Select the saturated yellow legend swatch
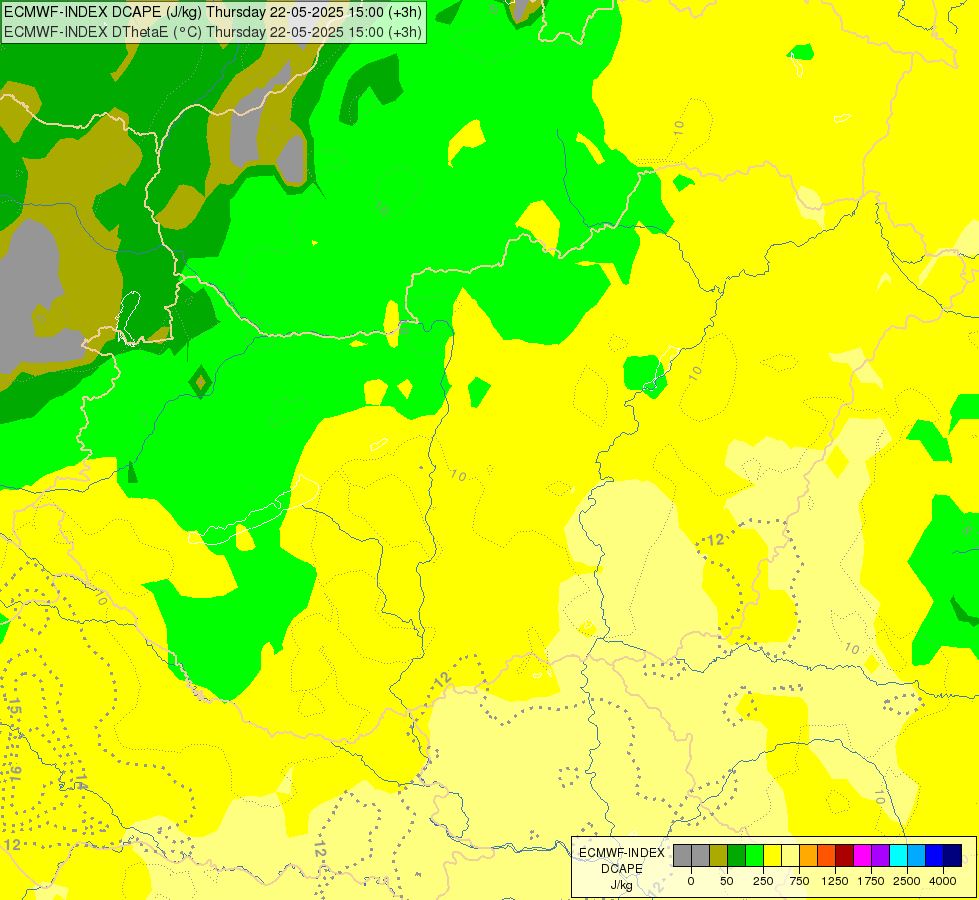The image size is (979, 900). coord(772,855)
